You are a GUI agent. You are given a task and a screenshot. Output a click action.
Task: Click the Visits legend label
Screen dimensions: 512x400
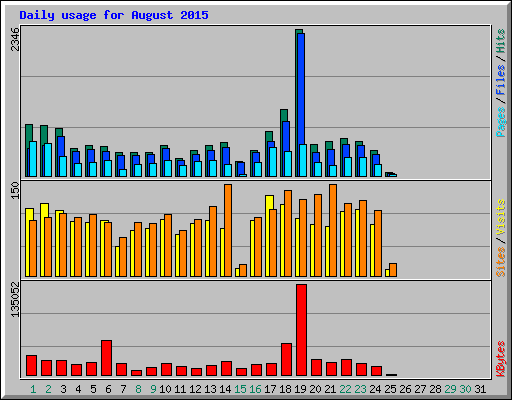(500, 218)
